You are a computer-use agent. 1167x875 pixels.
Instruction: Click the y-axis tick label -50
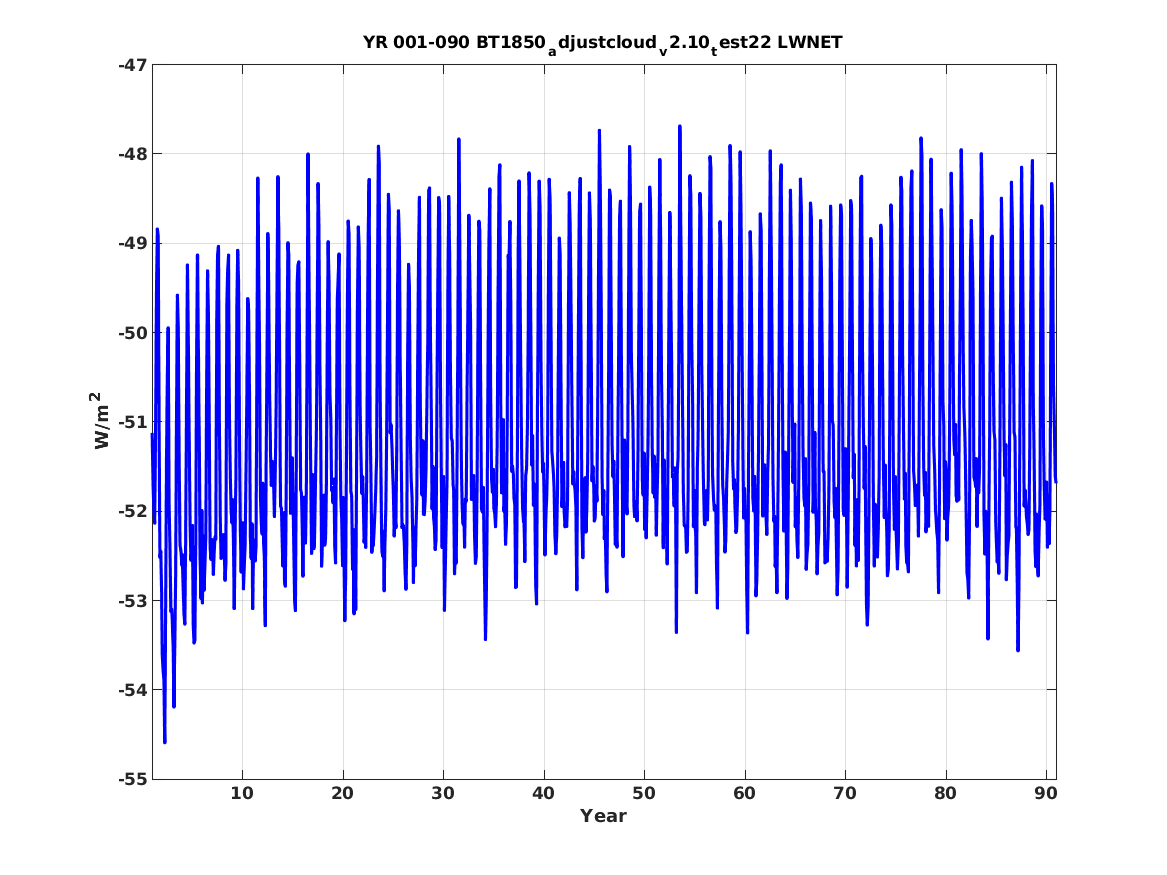pyautogui.click(x=132, y=333)
